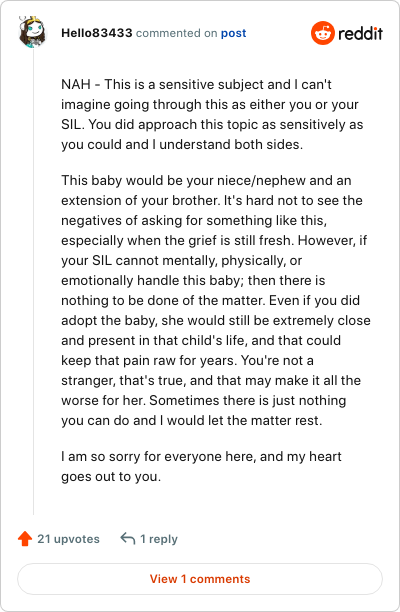Follow the blue "post" link

point(233,34)
